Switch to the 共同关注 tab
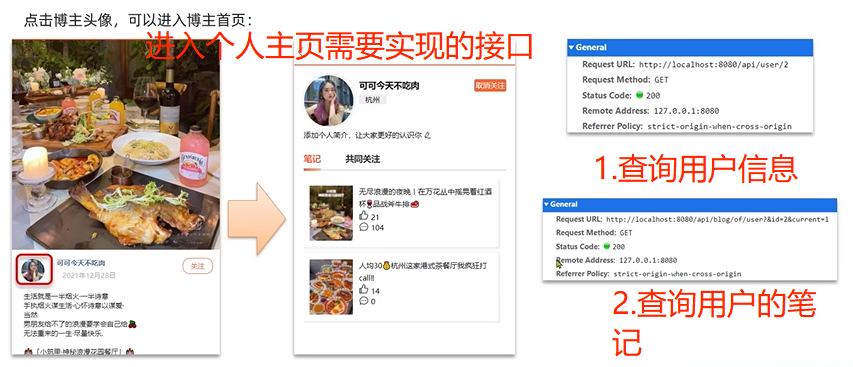The image size is (853, 367). click(x=362, y=159)
